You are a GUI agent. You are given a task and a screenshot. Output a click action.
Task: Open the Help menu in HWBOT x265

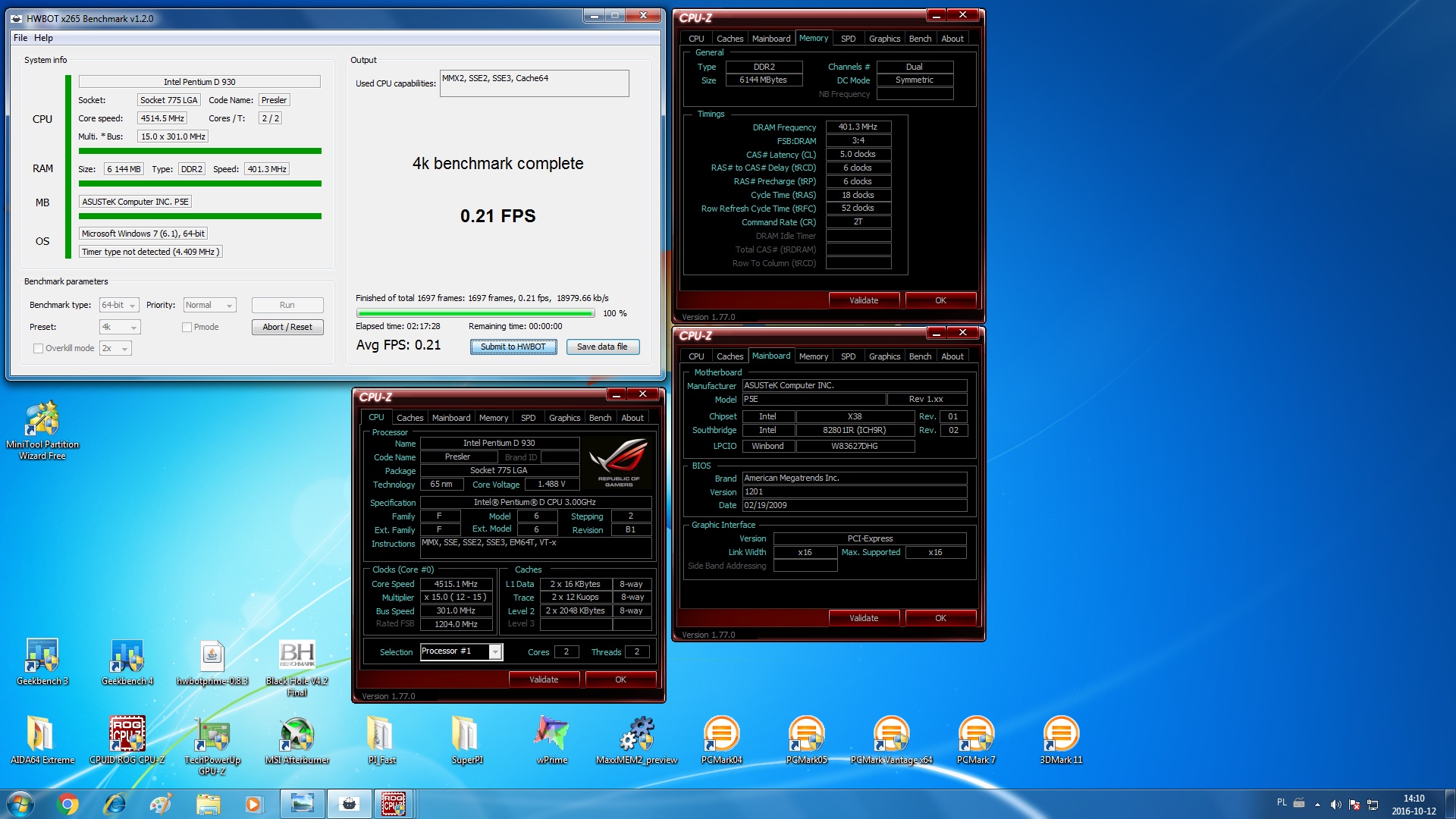pos(43,38)
